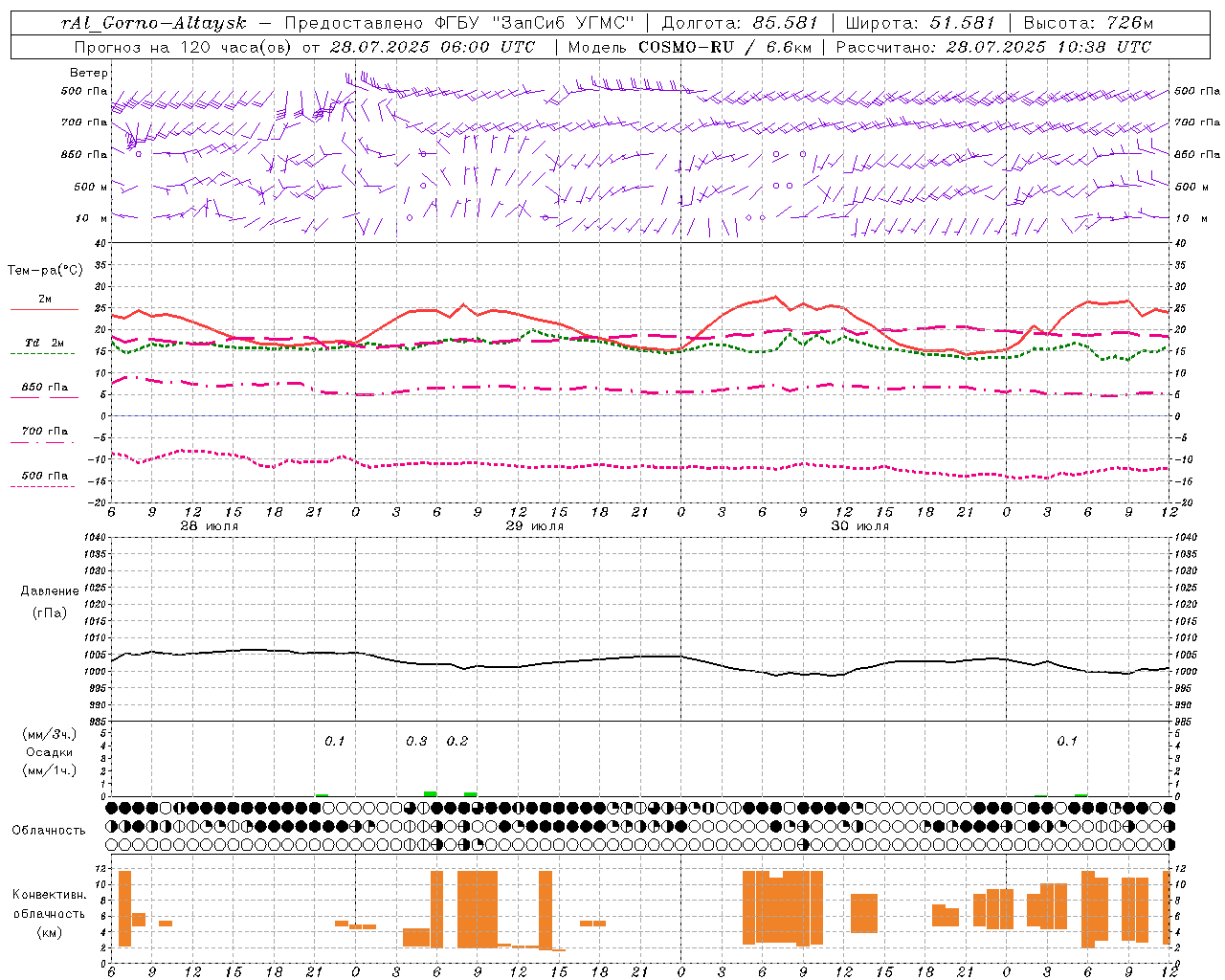Click the Конвективн. label of convective cloud panel
Image resolution: width=1225 pixels, height=980 pixels.
[x=50, y=895]
